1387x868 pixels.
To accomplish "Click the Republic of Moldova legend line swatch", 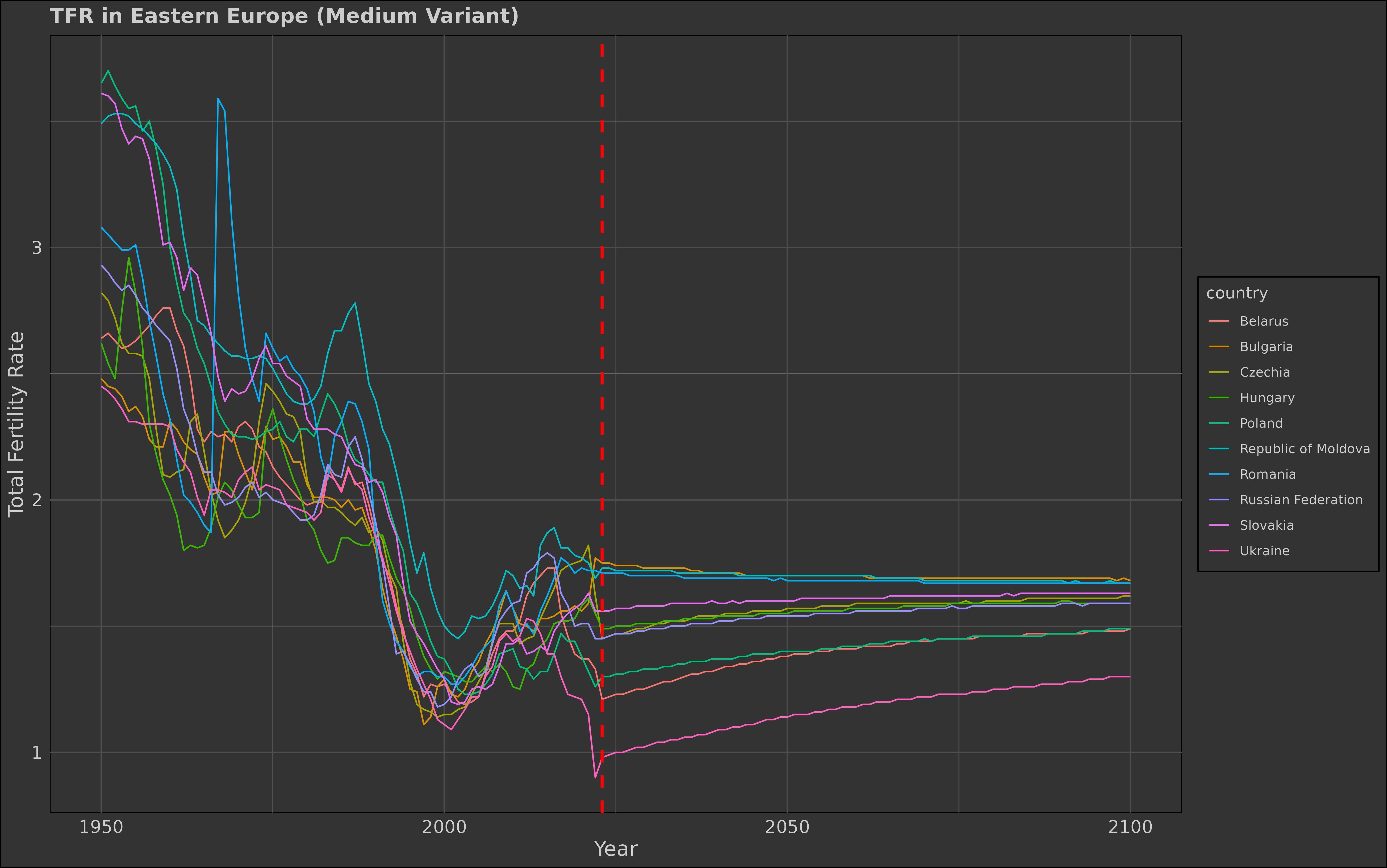I will [1219, 449].
